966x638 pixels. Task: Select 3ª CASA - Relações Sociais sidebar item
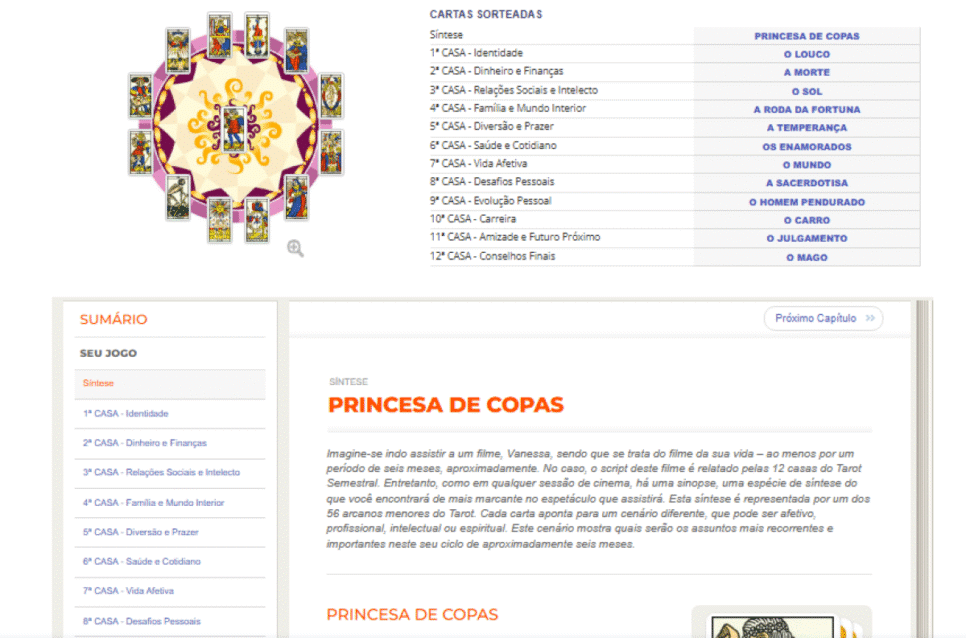160,472
